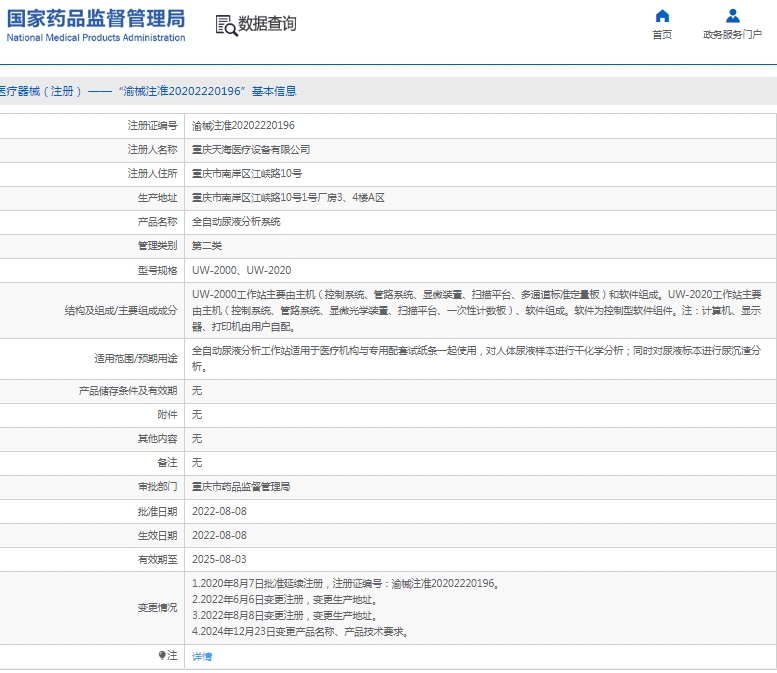Click the 产品储存条件及有效期 label
This screenshot has width=777, height=673.
tap(128, 391)
